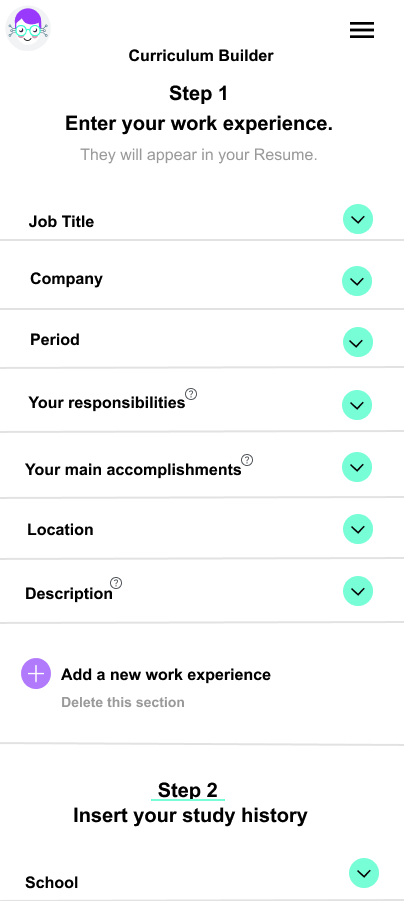Show help for Your main accomplishments
This screenshot has height=901, width=404.
247,460
